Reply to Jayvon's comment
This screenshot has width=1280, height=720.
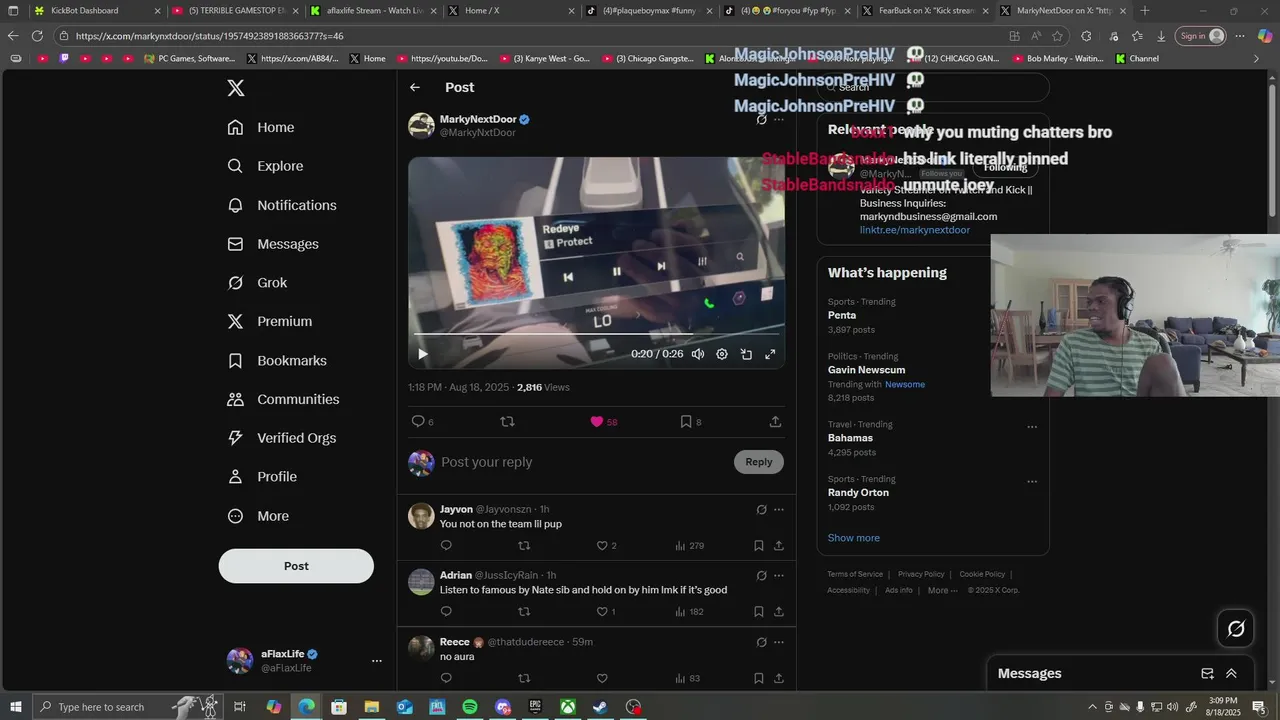tap(446, 546)
